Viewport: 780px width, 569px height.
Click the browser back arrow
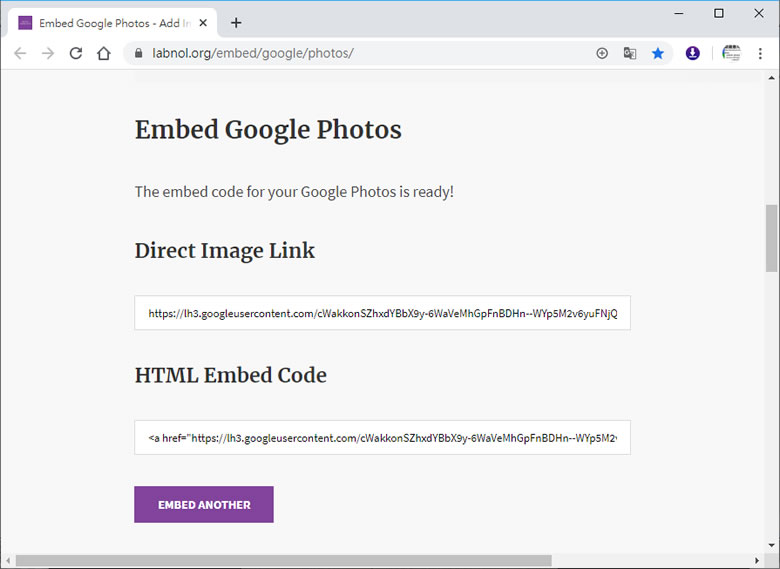[x=20, y=54]
